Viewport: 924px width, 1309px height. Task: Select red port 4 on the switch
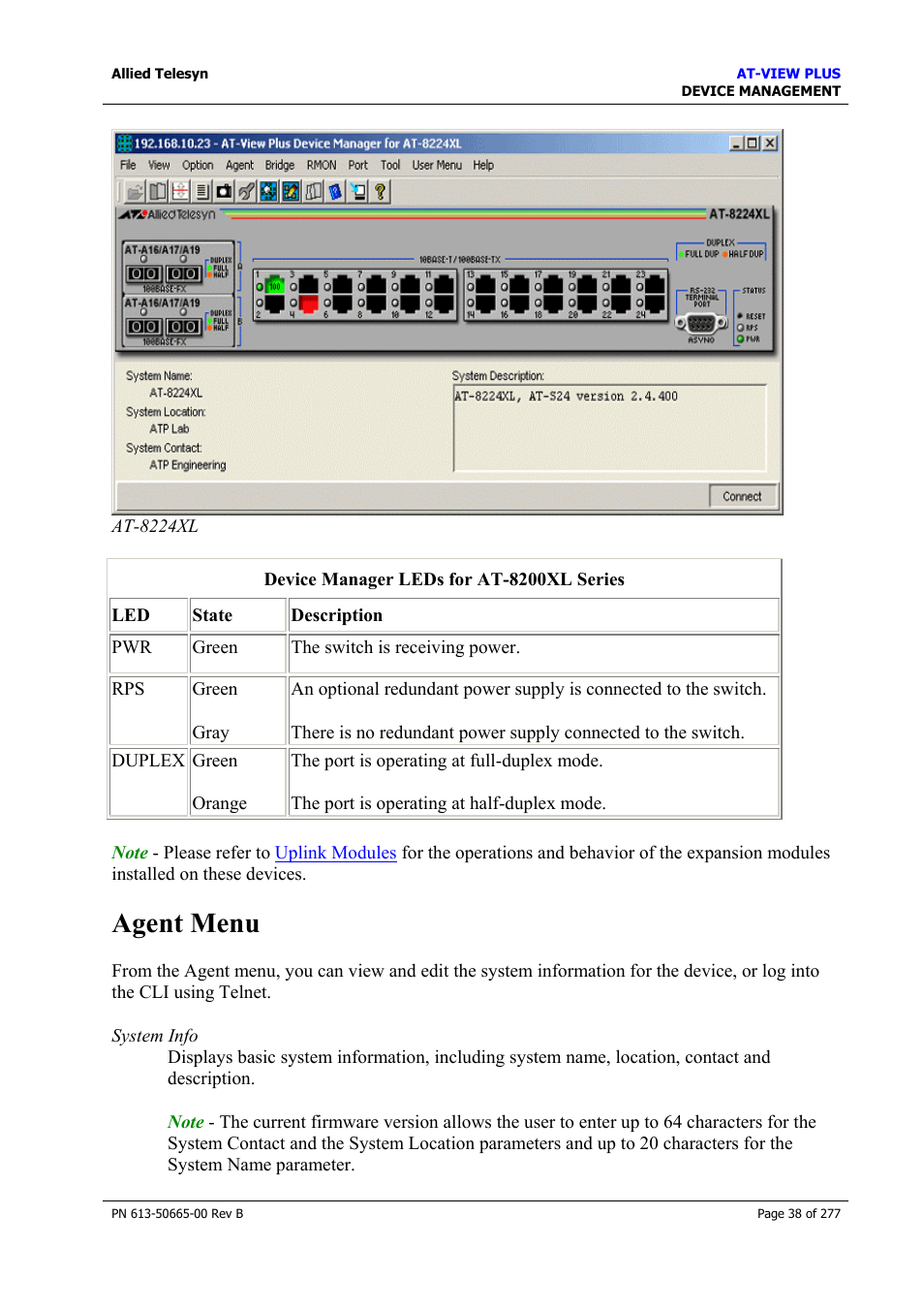tap(309, 305)
